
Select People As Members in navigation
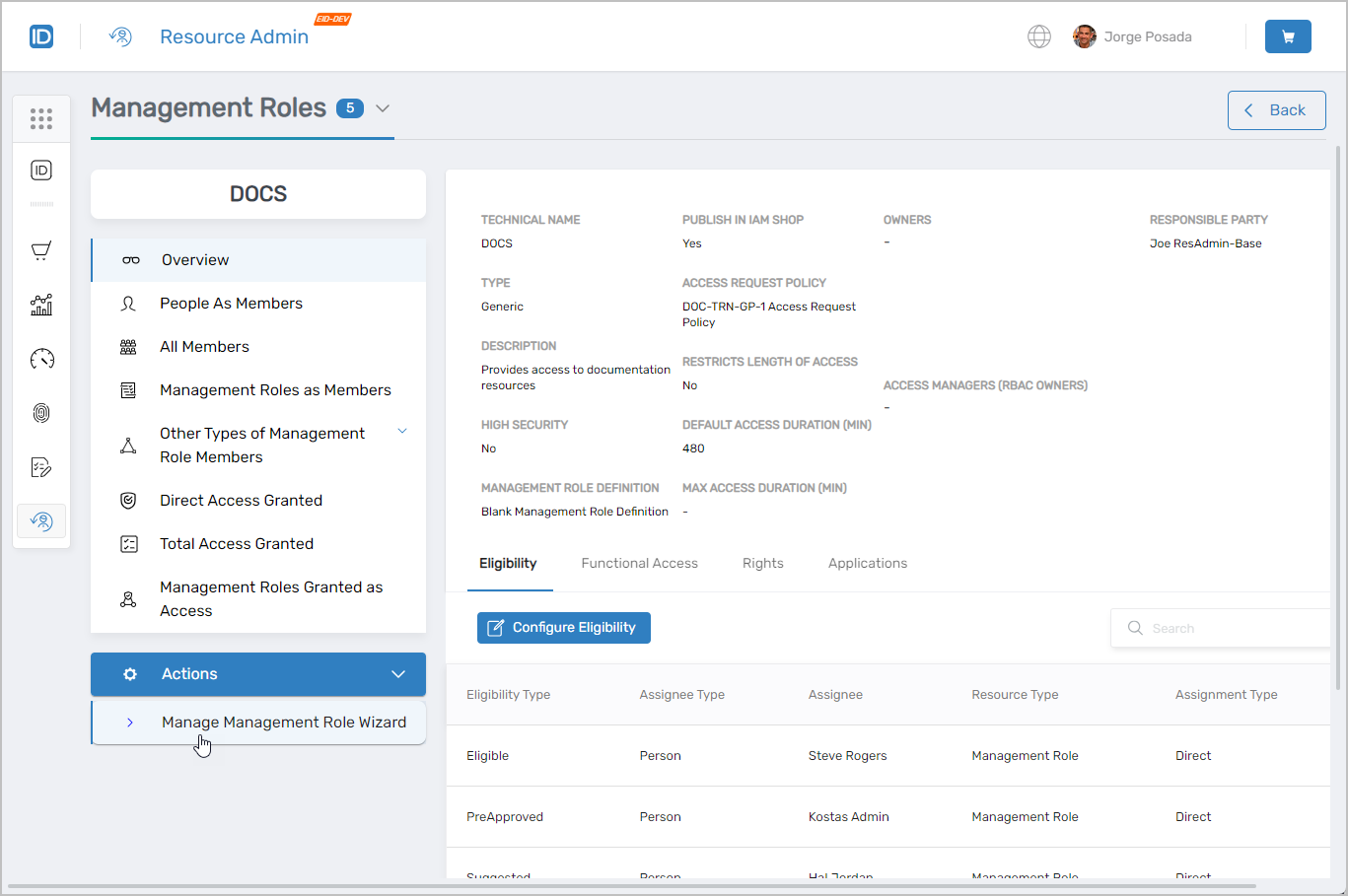coord(231,303)
